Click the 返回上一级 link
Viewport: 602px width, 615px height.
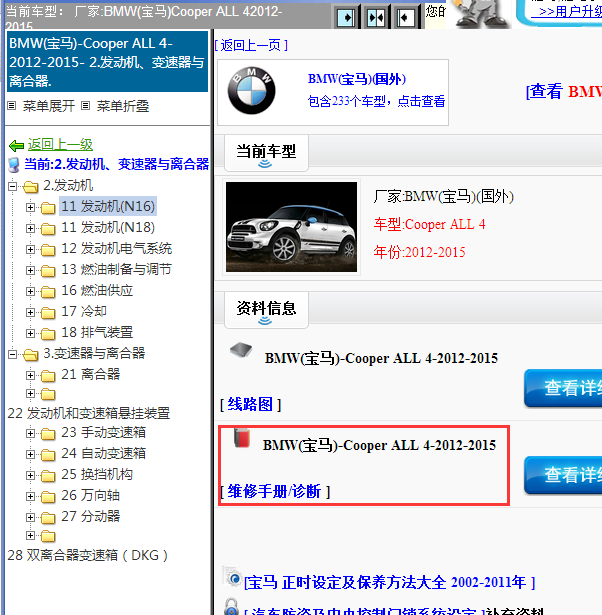point(60,145)
